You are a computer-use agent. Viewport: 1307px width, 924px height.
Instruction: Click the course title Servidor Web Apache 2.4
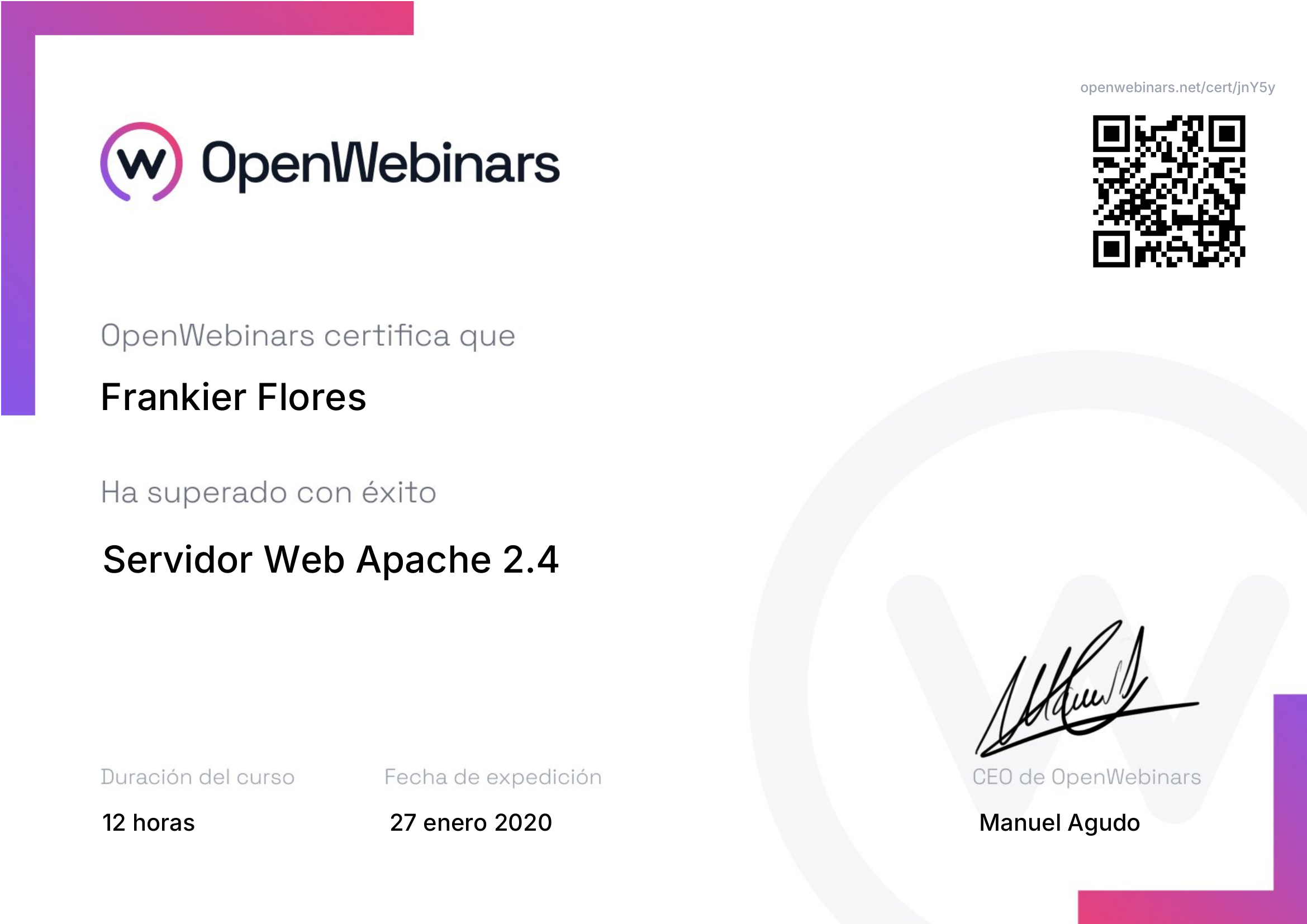pyautogui.click(x=330, y=560)
